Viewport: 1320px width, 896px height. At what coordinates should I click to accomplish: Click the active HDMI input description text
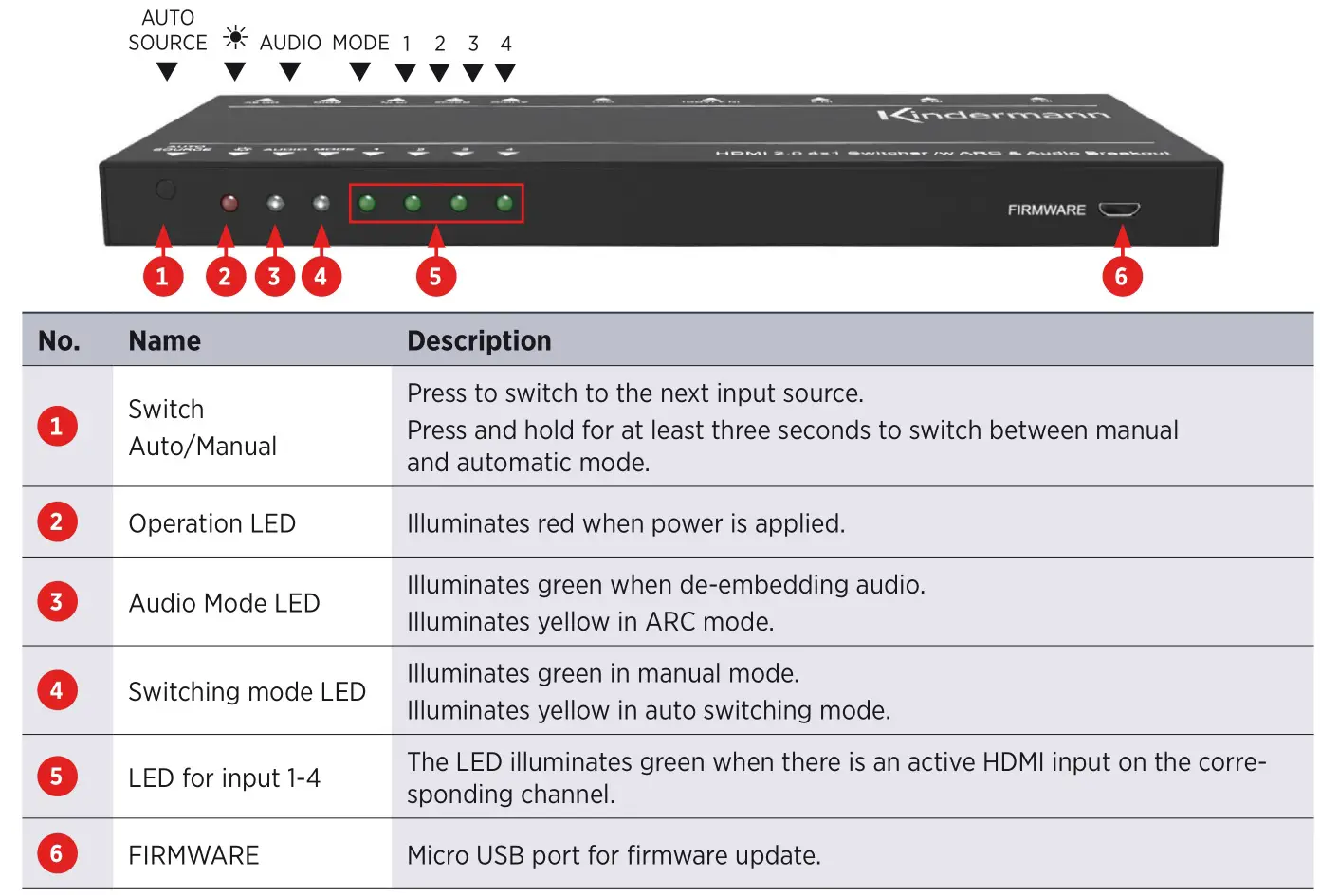836,778
